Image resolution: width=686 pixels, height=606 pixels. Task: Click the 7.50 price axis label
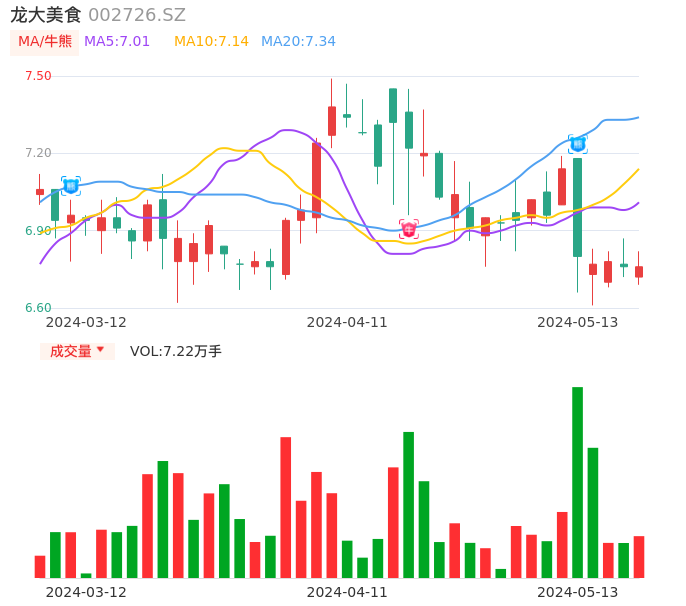point(38,76)
